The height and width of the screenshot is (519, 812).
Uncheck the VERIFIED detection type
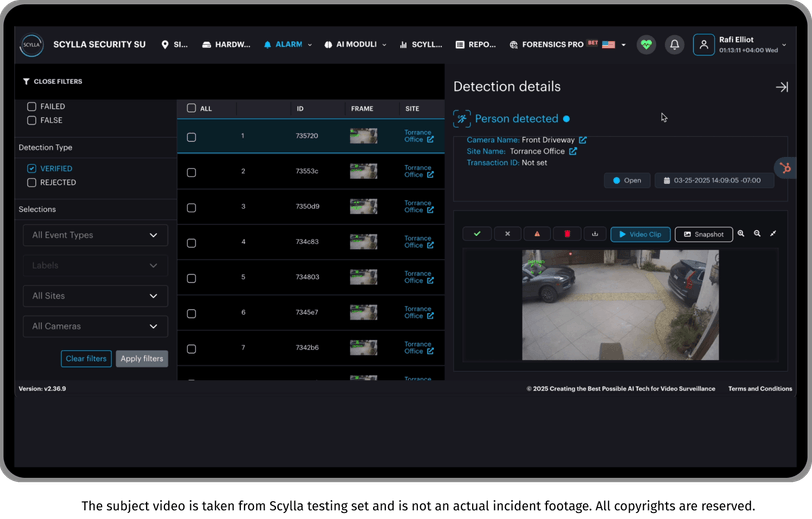(32, 168)
